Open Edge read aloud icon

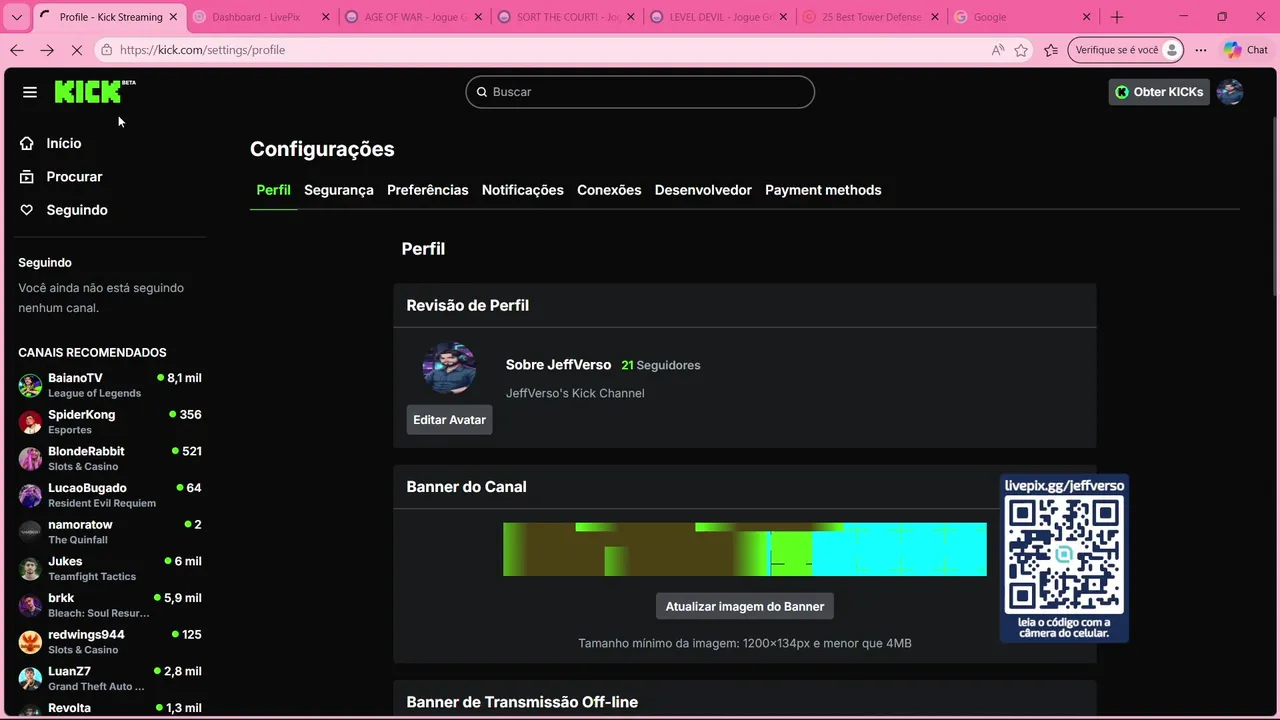click(x=997, y=50)
